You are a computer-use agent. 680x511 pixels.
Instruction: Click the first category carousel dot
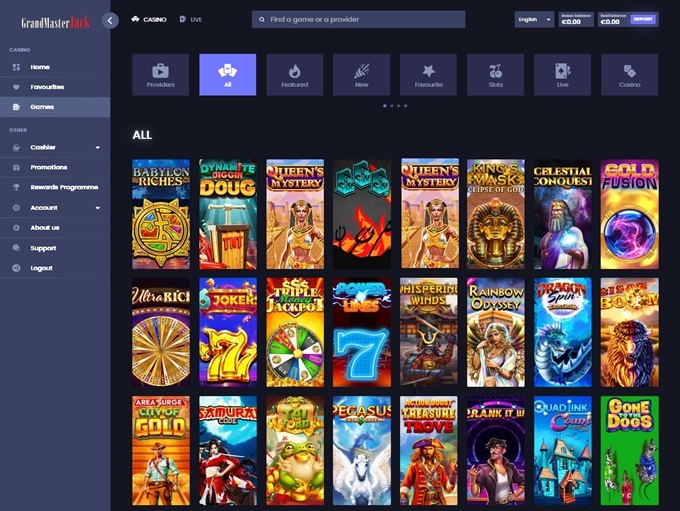tap(385, 105)
